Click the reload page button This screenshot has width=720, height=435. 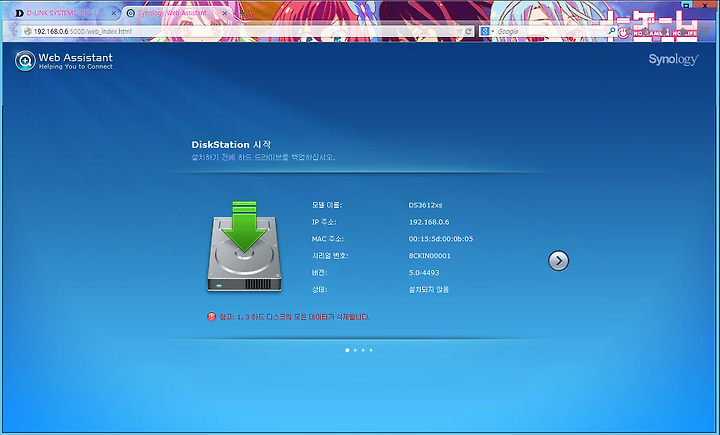468,31
